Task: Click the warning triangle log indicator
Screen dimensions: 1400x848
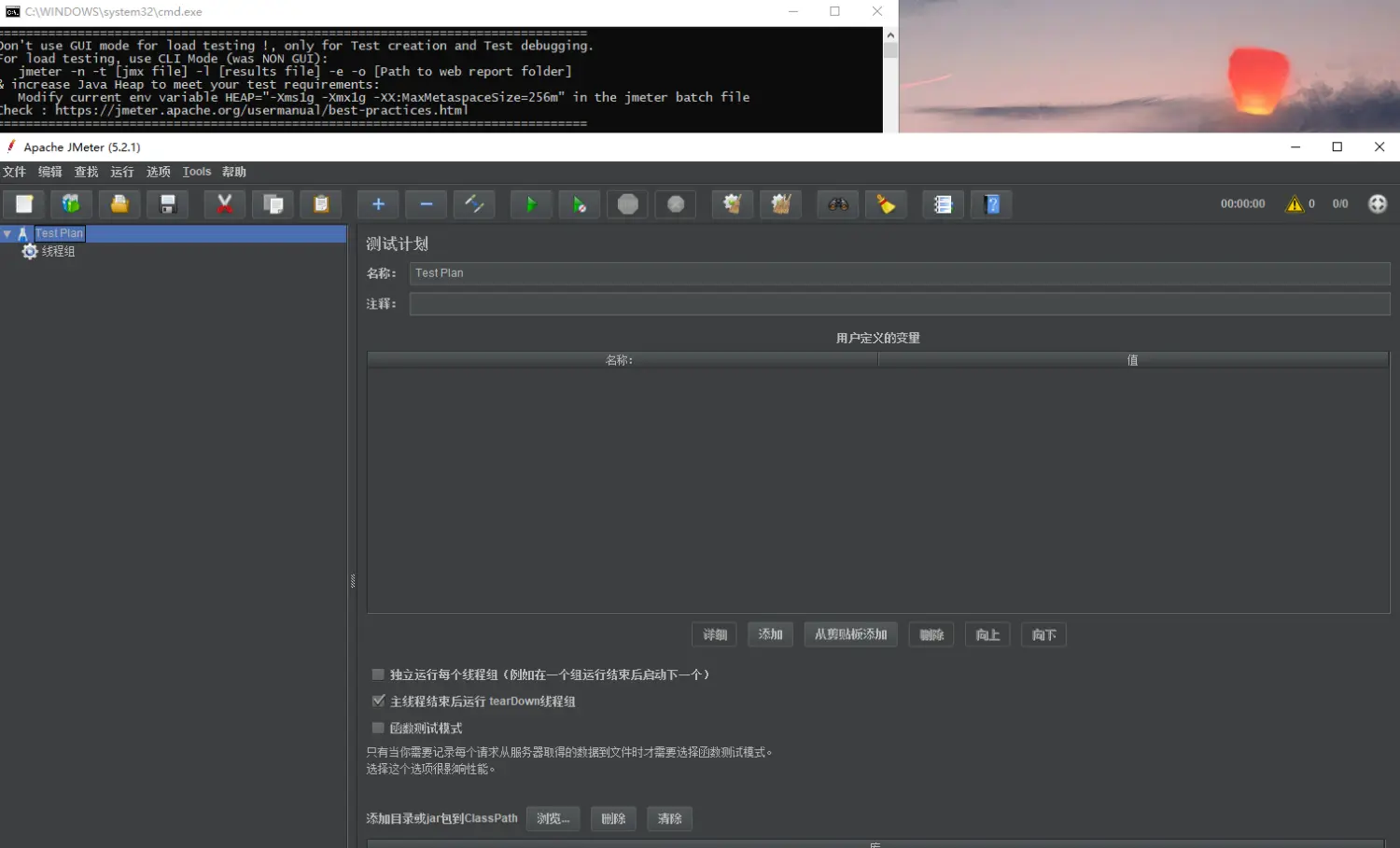Action: [x=1295, y=204]
